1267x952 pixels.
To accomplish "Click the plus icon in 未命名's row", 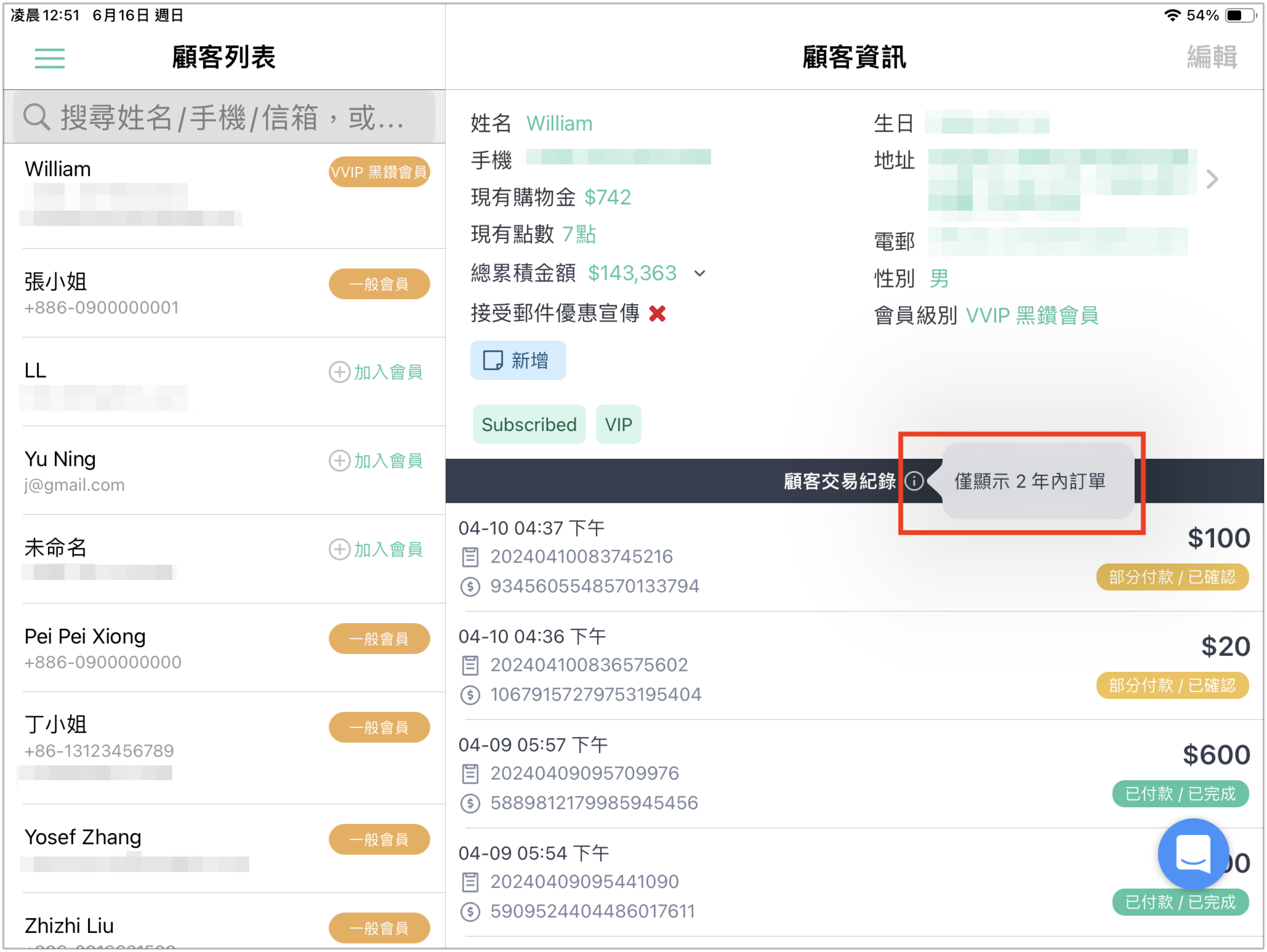I will click(x=340, y=549).
